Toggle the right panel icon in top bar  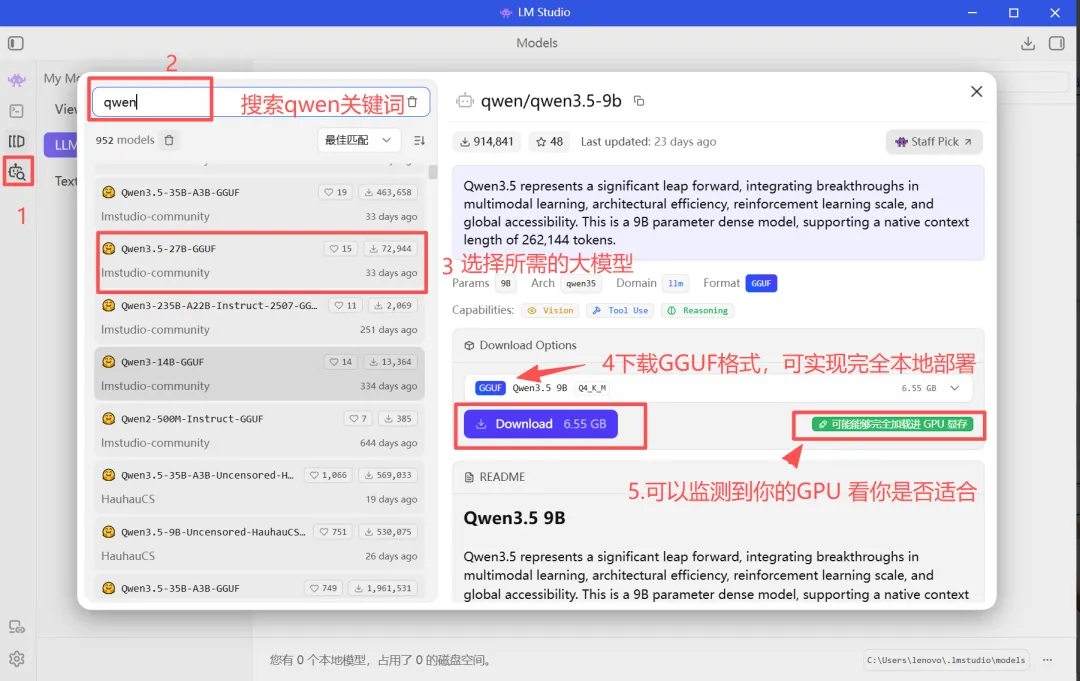(x=1057, y=43)
